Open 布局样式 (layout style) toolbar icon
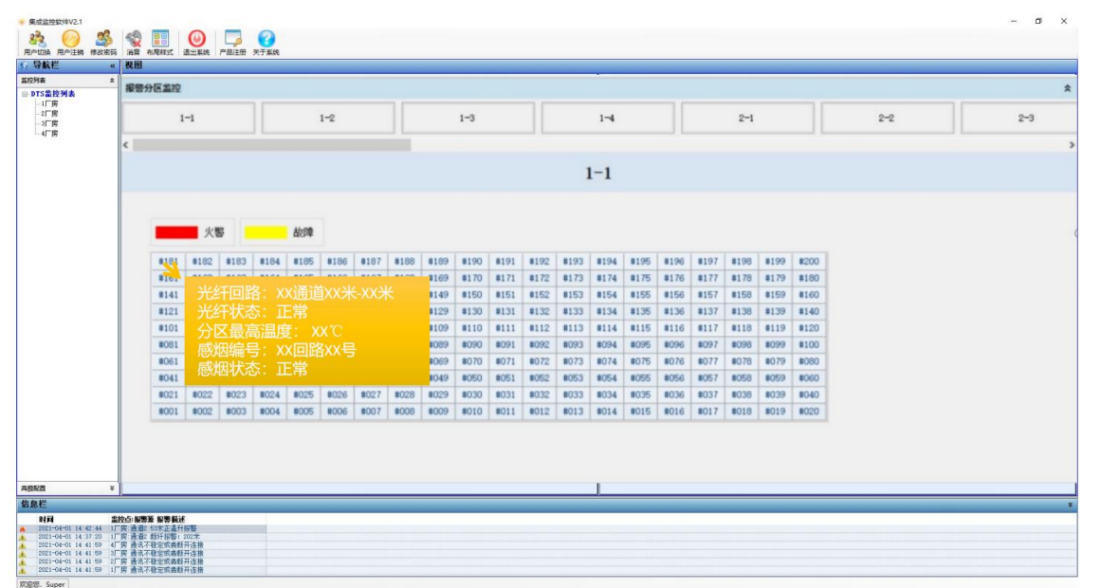The image size is (1100, 588). [x=160, y=38]
